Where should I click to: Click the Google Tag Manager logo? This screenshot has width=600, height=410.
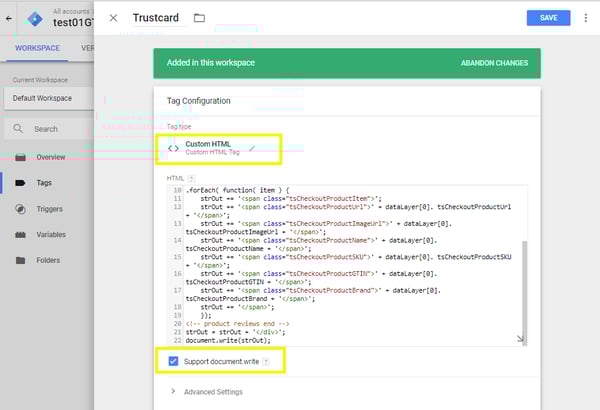click(x=35, y=19)
